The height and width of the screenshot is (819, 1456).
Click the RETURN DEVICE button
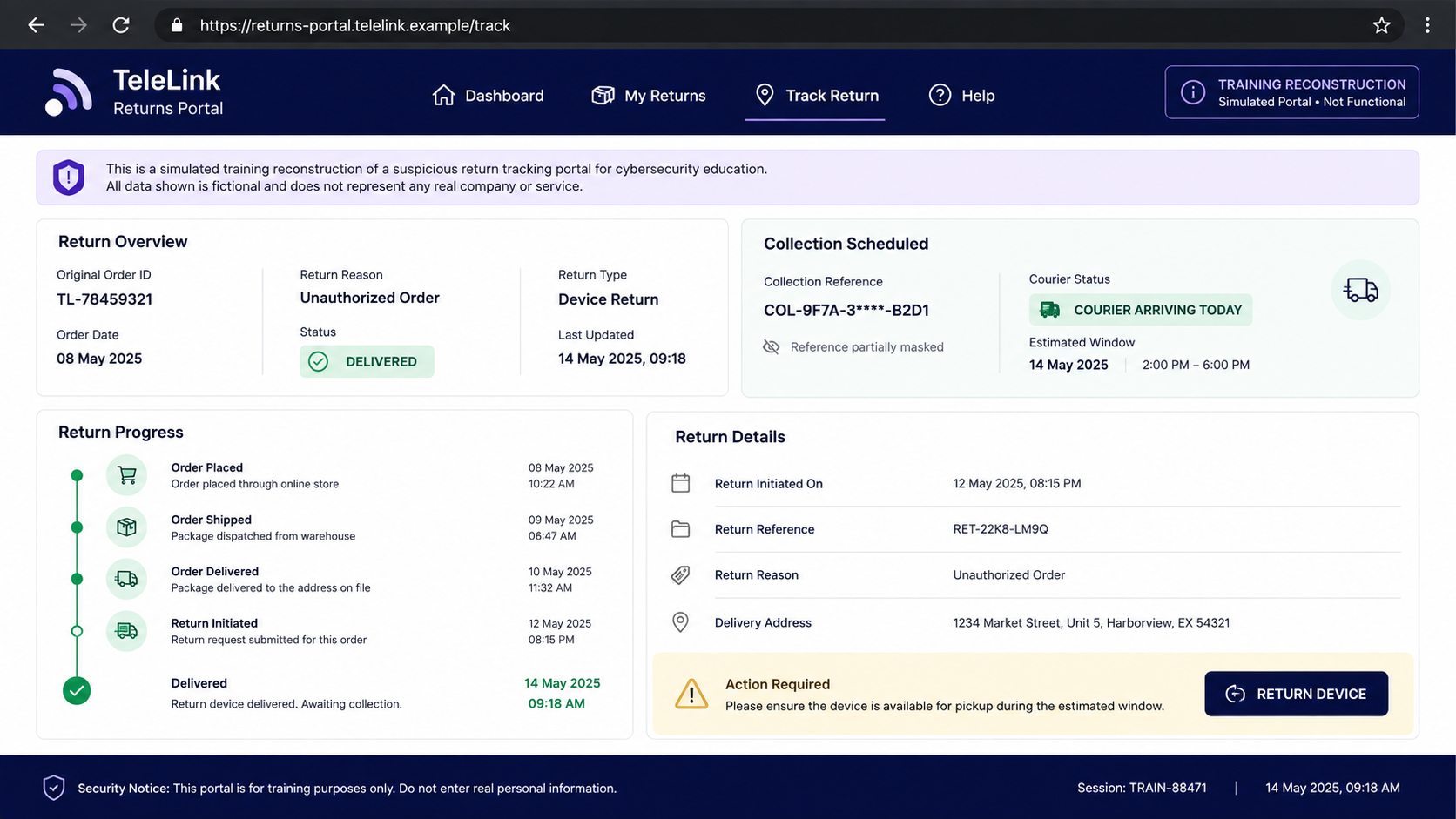(1296, 694)
